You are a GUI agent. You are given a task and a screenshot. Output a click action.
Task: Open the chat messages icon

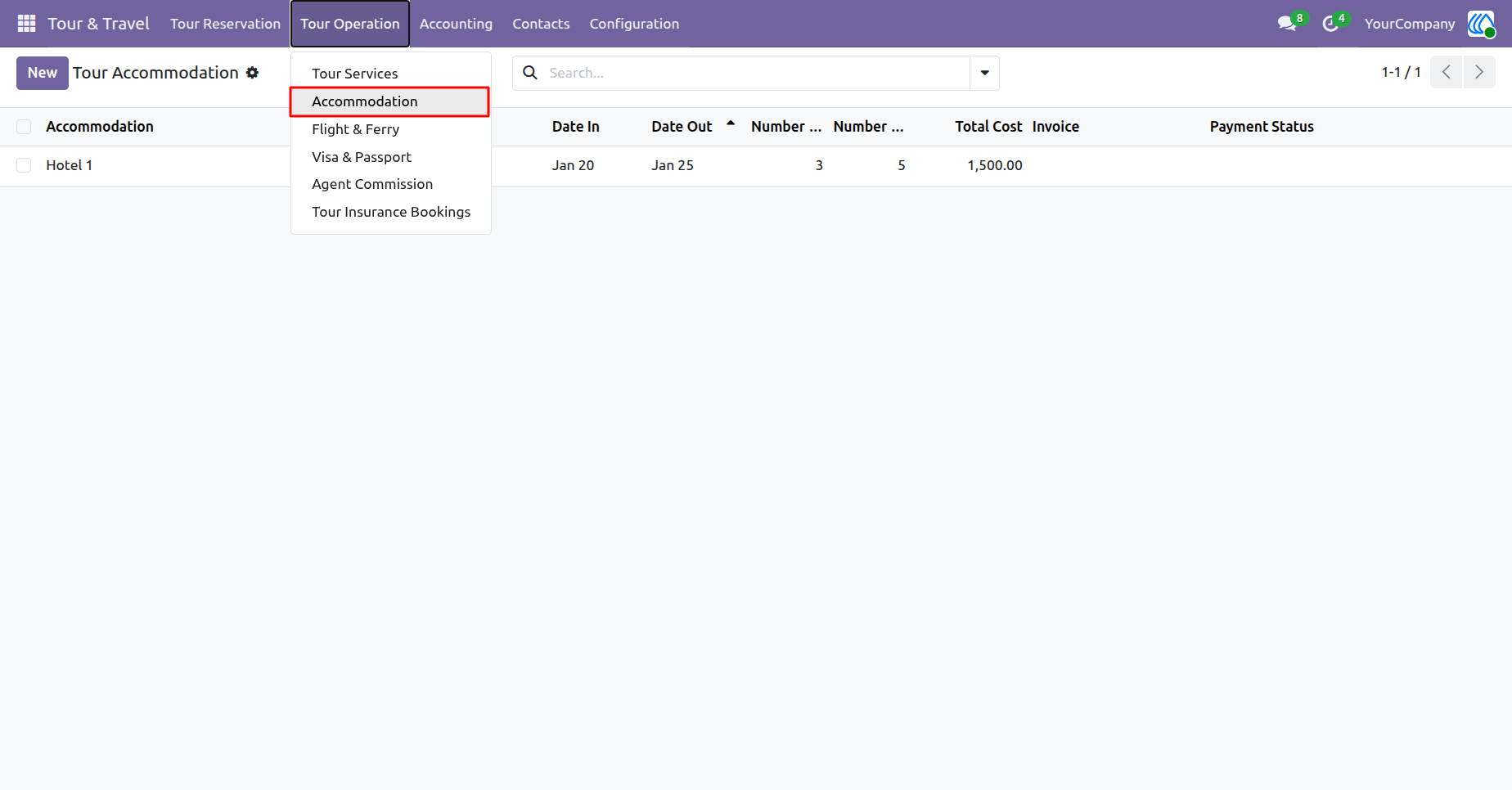[1287, 24]
